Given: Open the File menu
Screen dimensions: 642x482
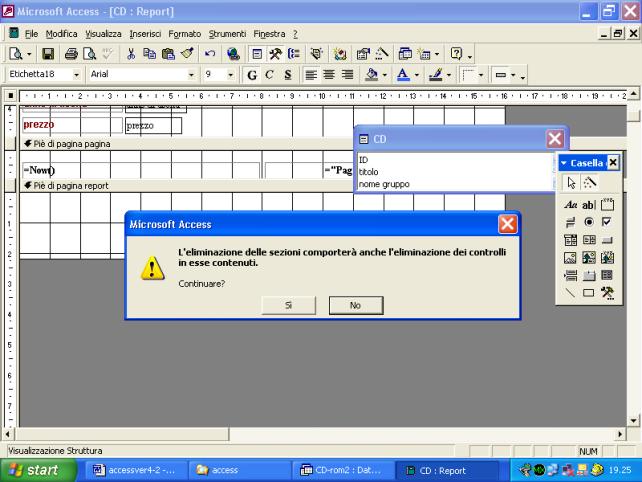Looking at the screenshot, I should (31, 34).
